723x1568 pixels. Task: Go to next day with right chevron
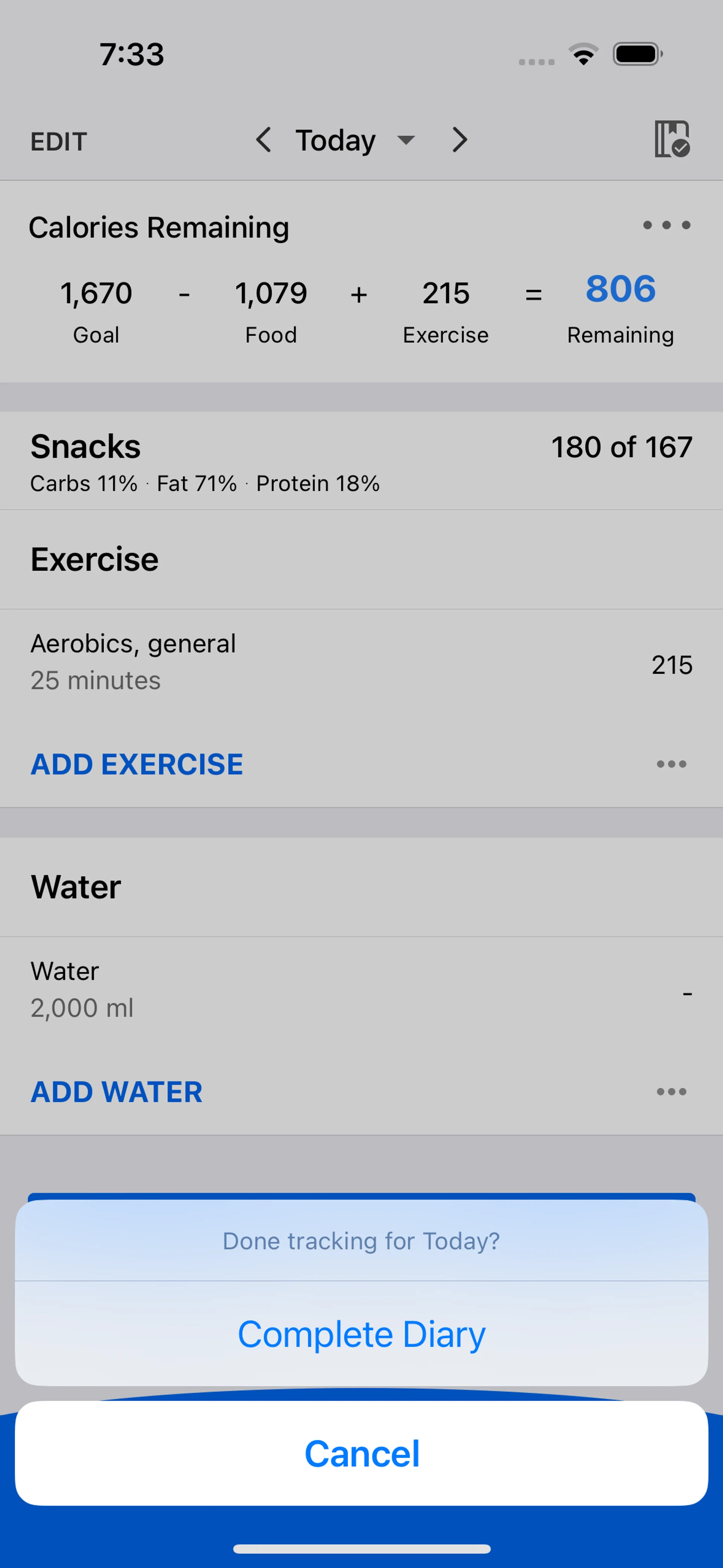click(459, 140)
